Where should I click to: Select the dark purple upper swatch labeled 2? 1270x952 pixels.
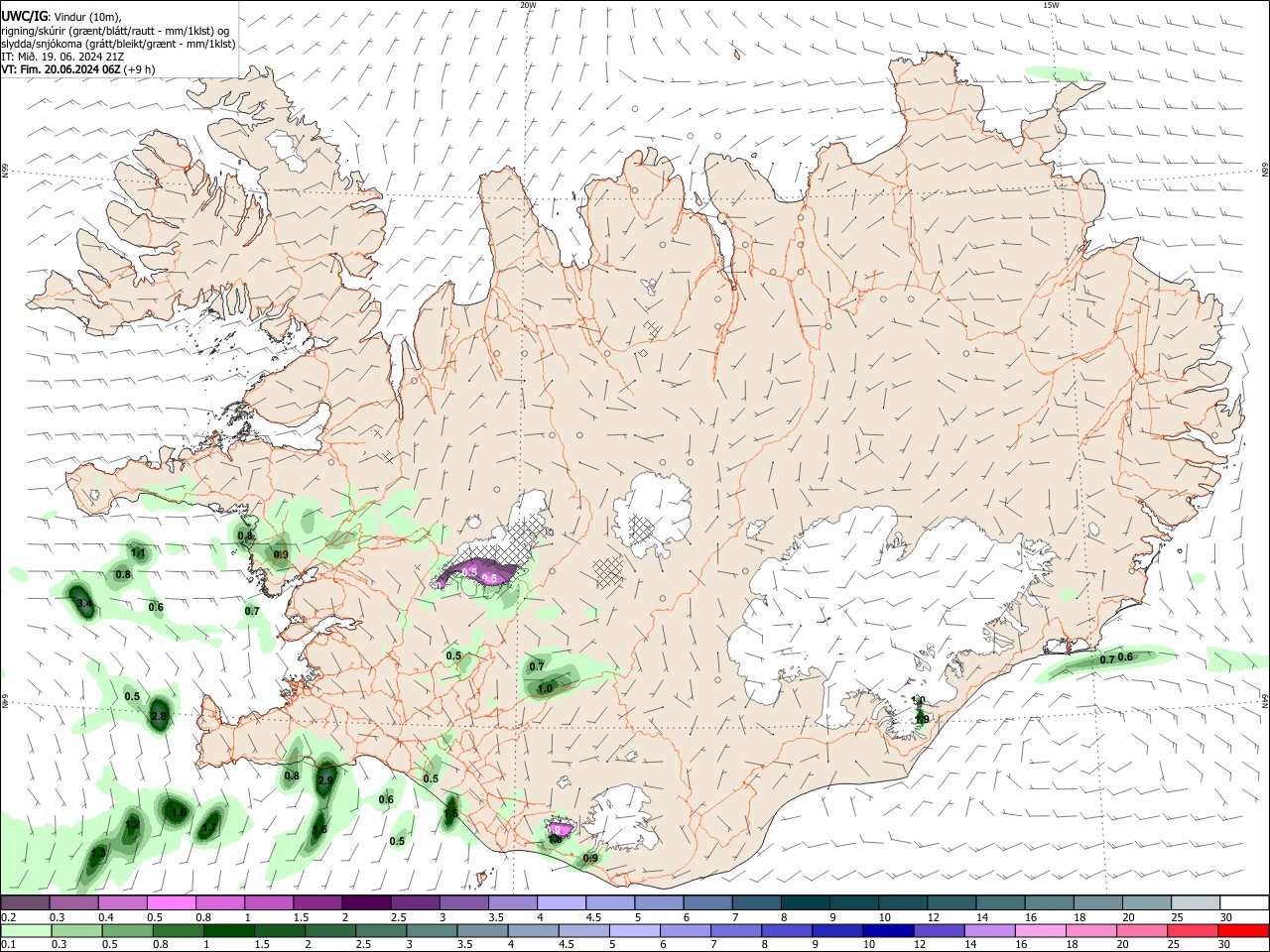[366, 902]
